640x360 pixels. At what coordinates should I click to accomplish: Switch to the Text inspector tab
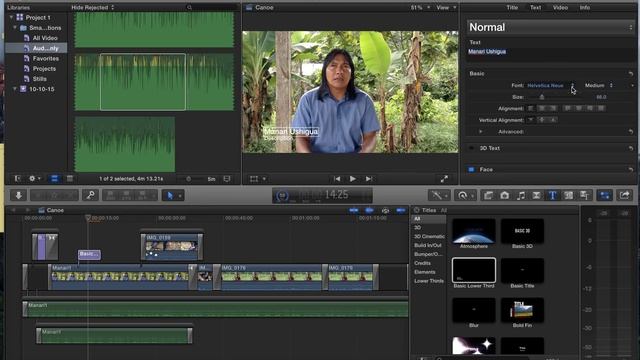[x=536, y=7]
